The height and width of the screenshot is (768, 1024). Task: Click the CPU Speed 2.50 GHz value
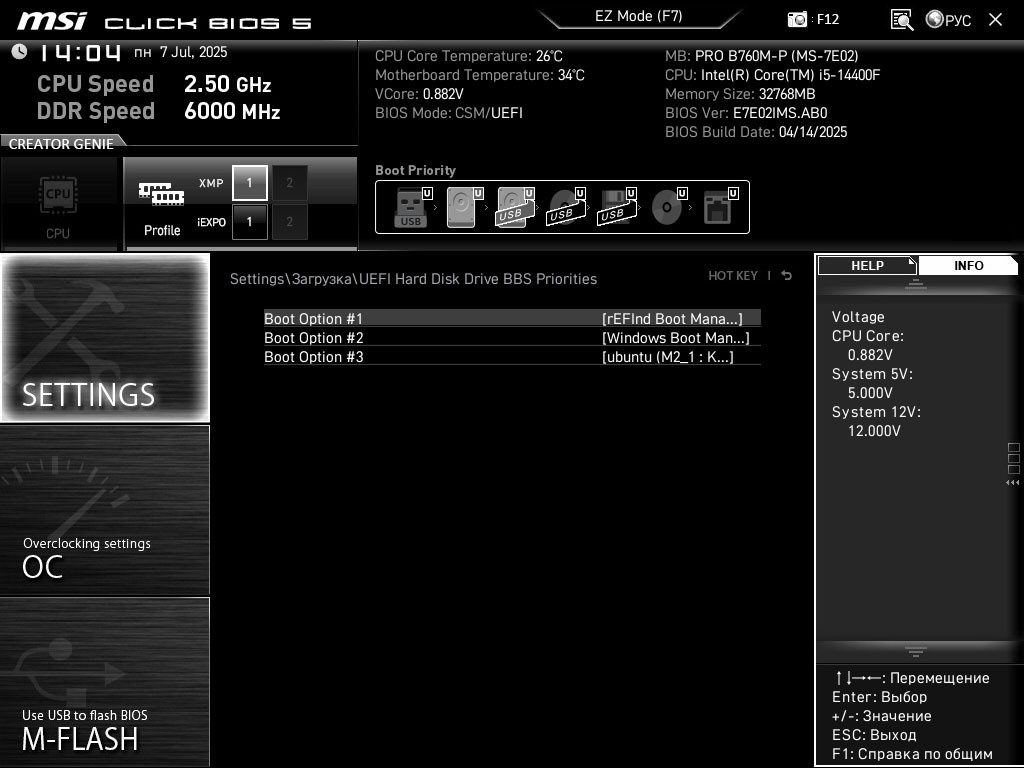tap(227, 84)
